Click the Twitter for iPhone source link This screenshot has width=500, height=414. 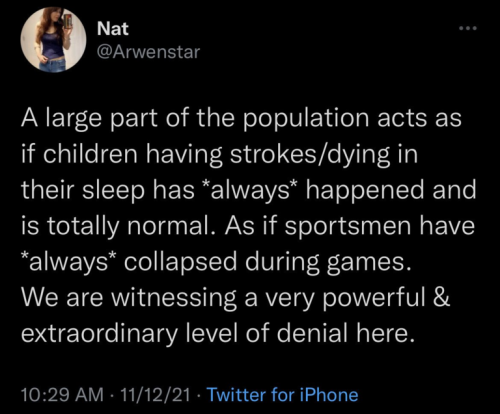click(282, 395)
